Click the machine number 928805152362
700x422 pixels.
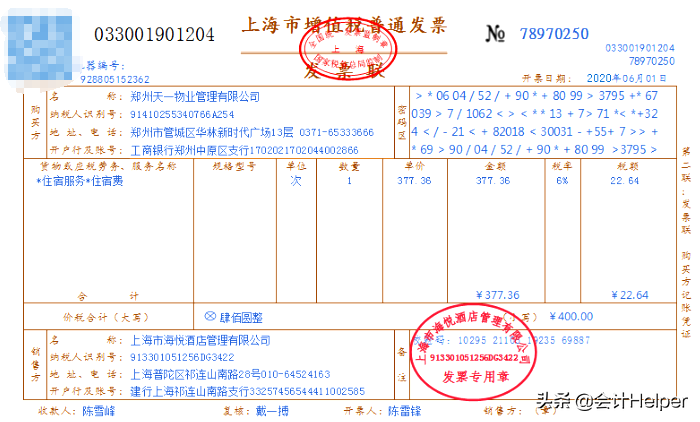115,79
